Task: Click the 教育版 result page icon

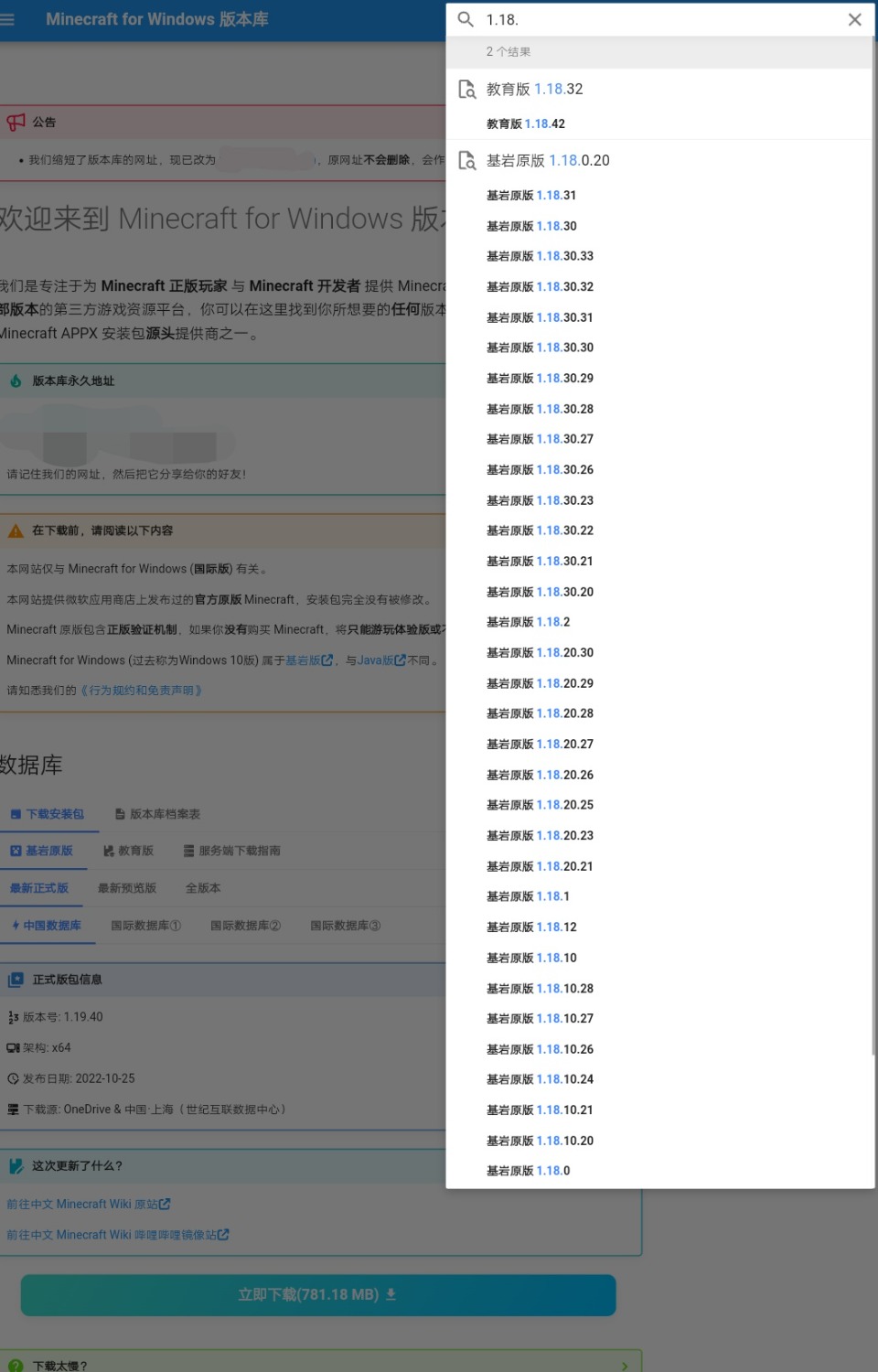Action: [466, 89]
